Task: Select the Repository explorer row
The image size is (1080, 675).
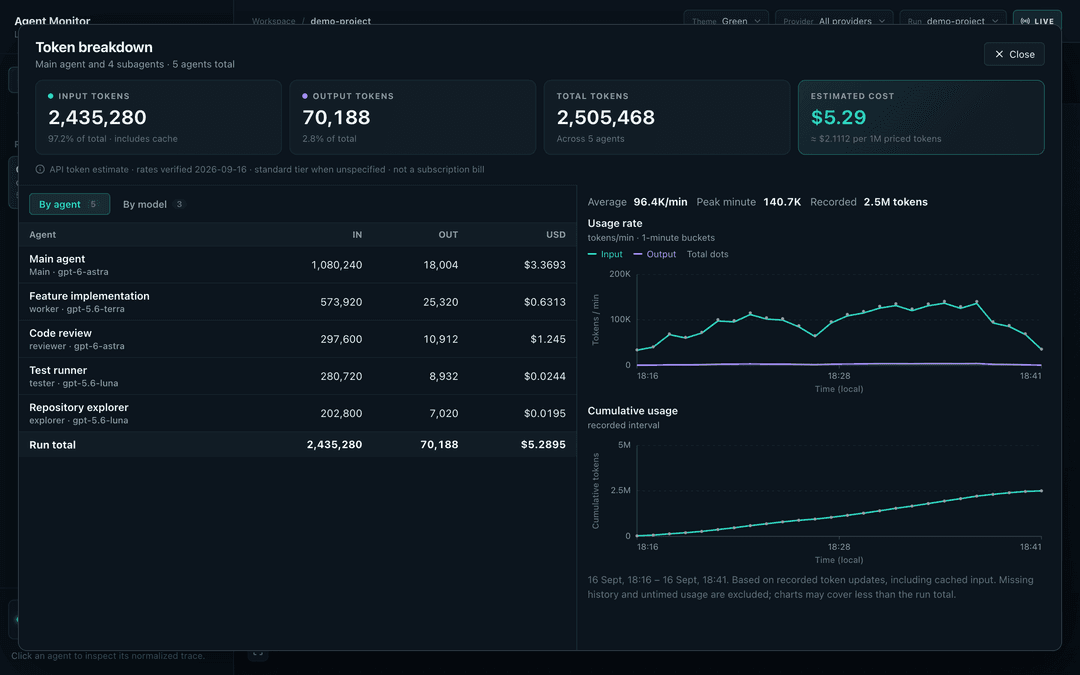Action: point(298,413)
